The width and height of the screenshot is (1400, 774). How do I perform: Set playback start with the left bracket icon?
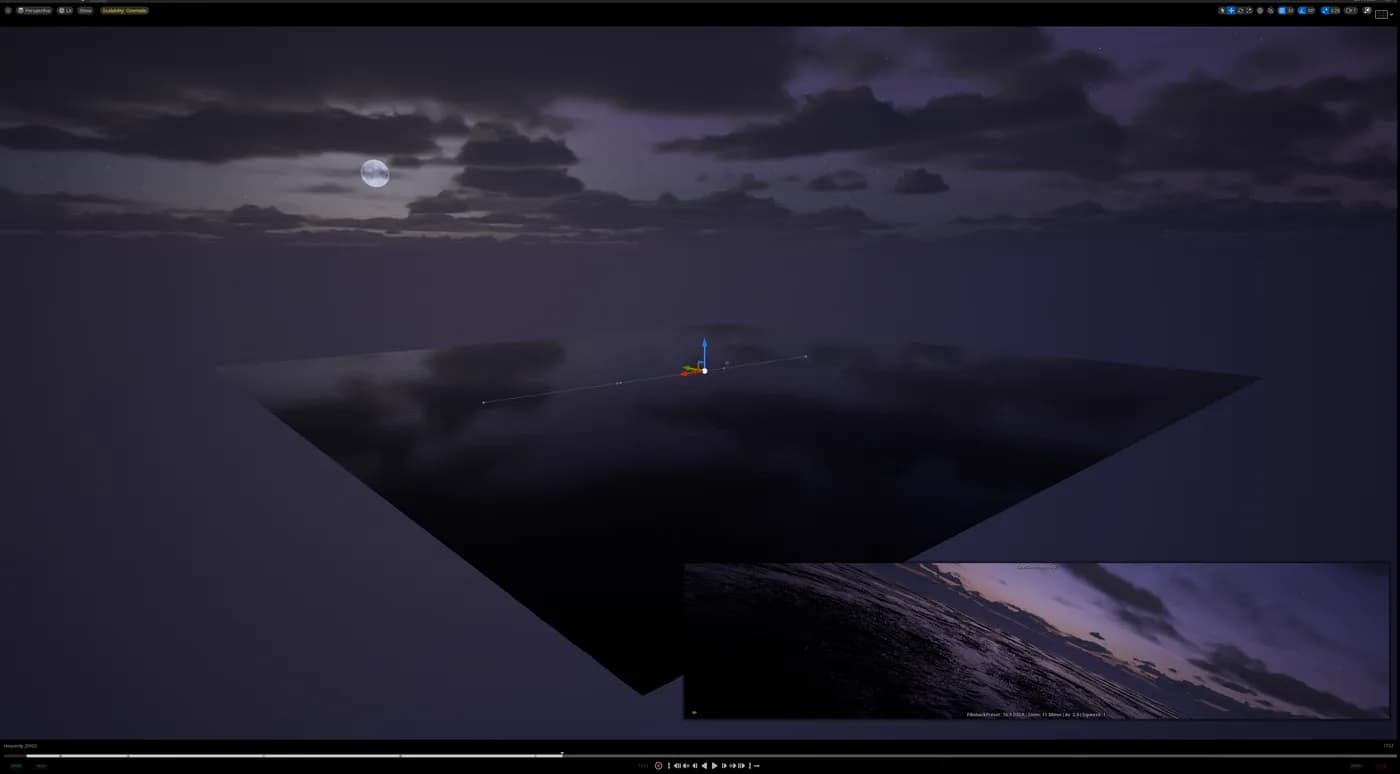pyautogui.click(x=669, y=765)
